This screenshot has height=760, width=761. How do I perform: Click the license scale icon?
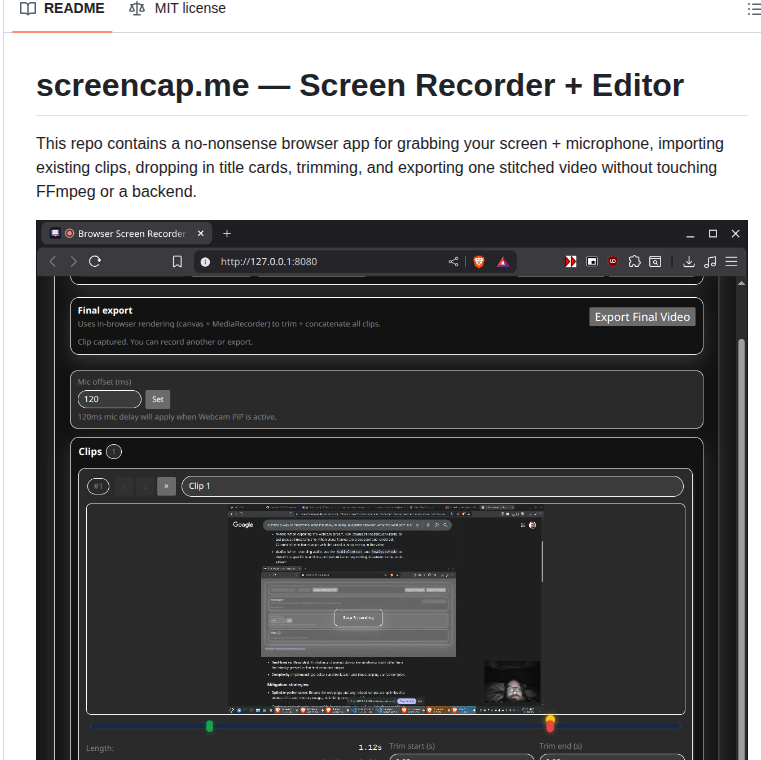point(137,9)
